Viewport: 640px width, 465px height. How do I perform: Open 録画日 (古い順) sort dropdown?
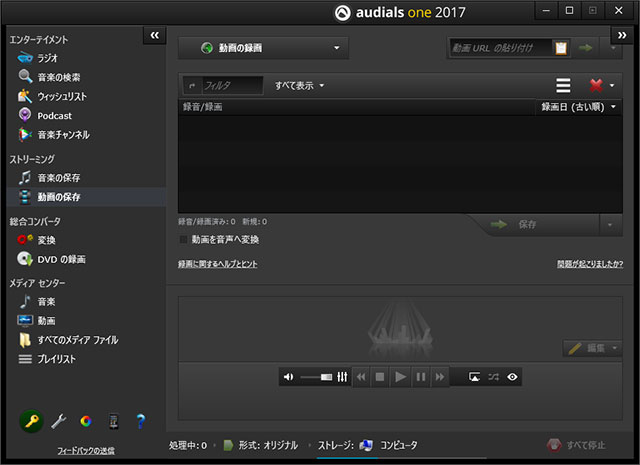pos(578,107)
